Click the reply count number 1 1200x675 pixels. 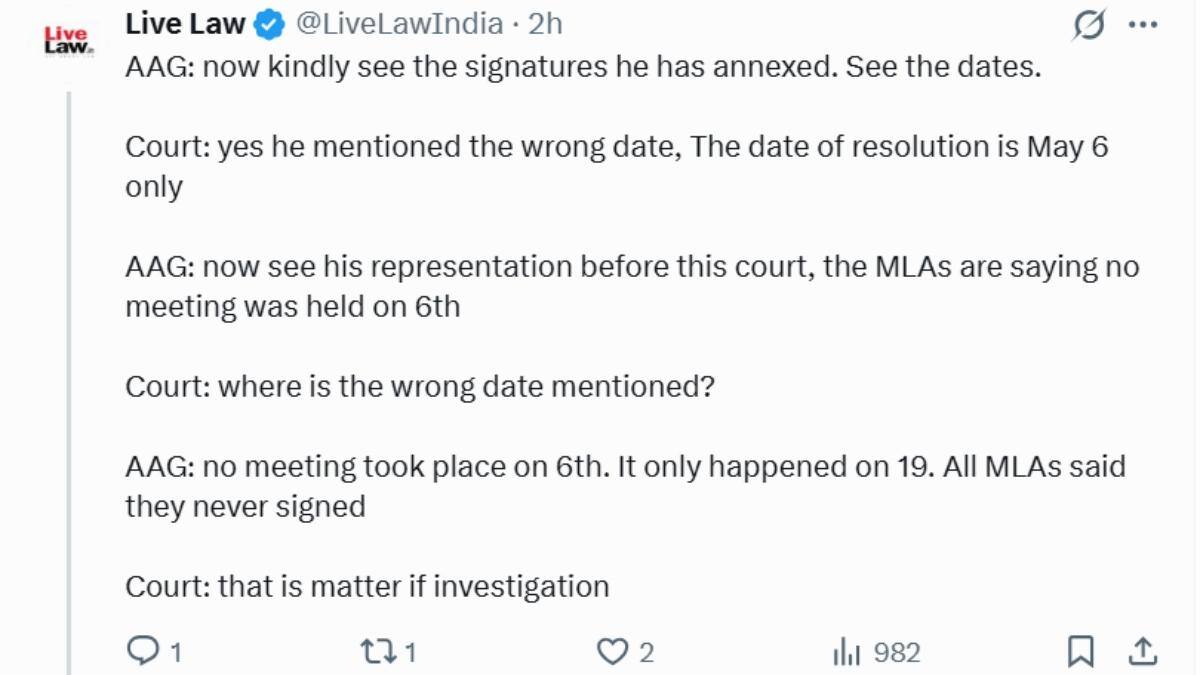pyautogui.click(x=176, y=653)
